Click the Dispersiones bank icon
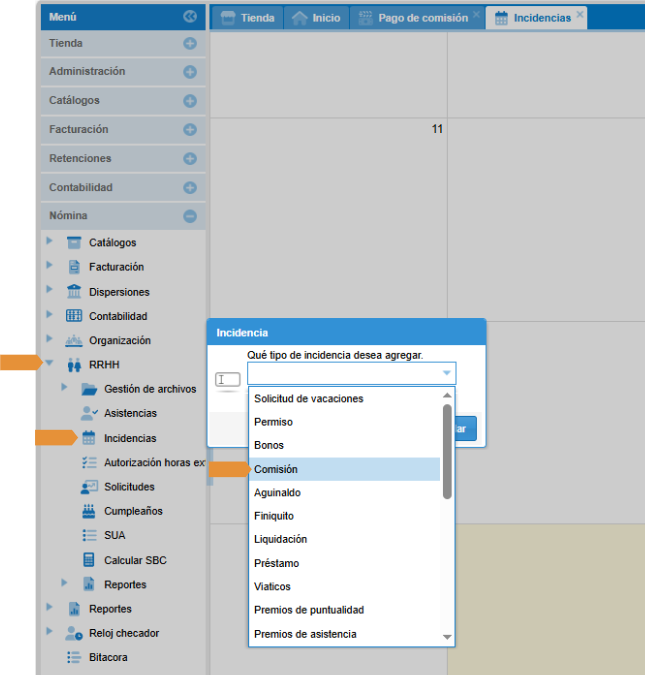This screenshot has width=645, height=675. (x=73, y=292)
